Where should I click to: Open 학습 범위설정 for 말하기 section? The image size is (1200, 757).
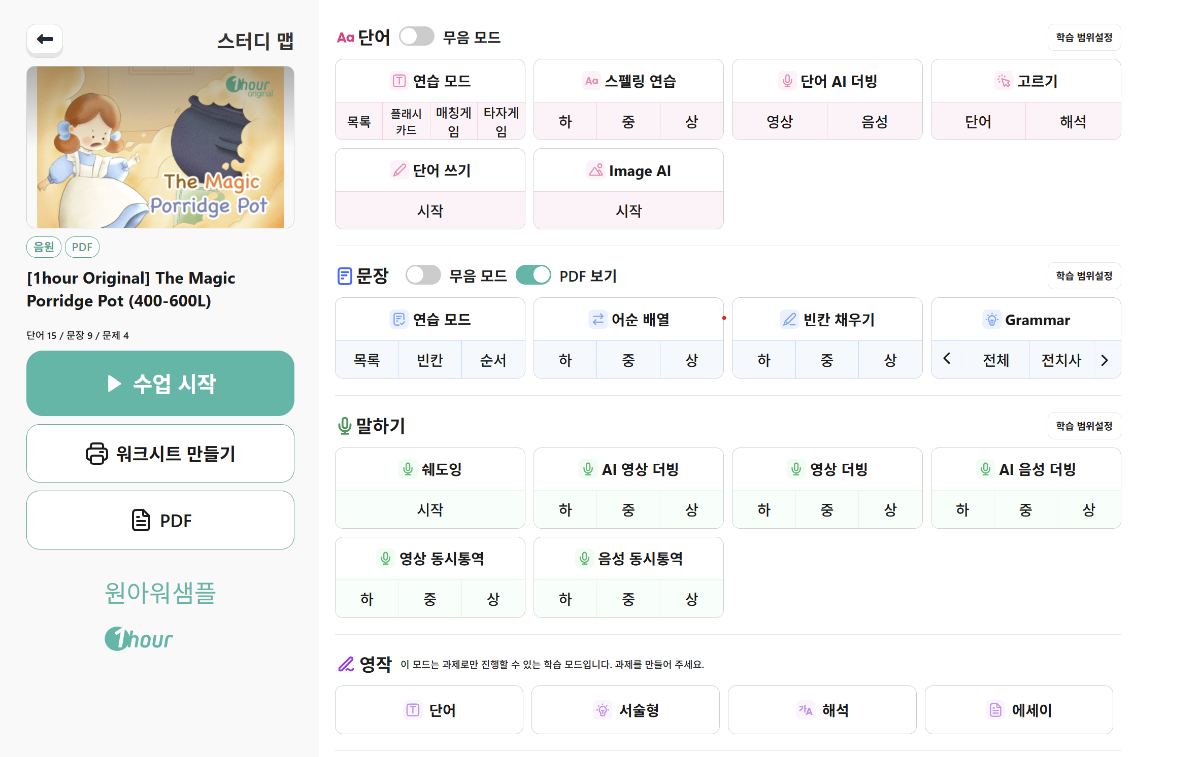pos(1084,426)
